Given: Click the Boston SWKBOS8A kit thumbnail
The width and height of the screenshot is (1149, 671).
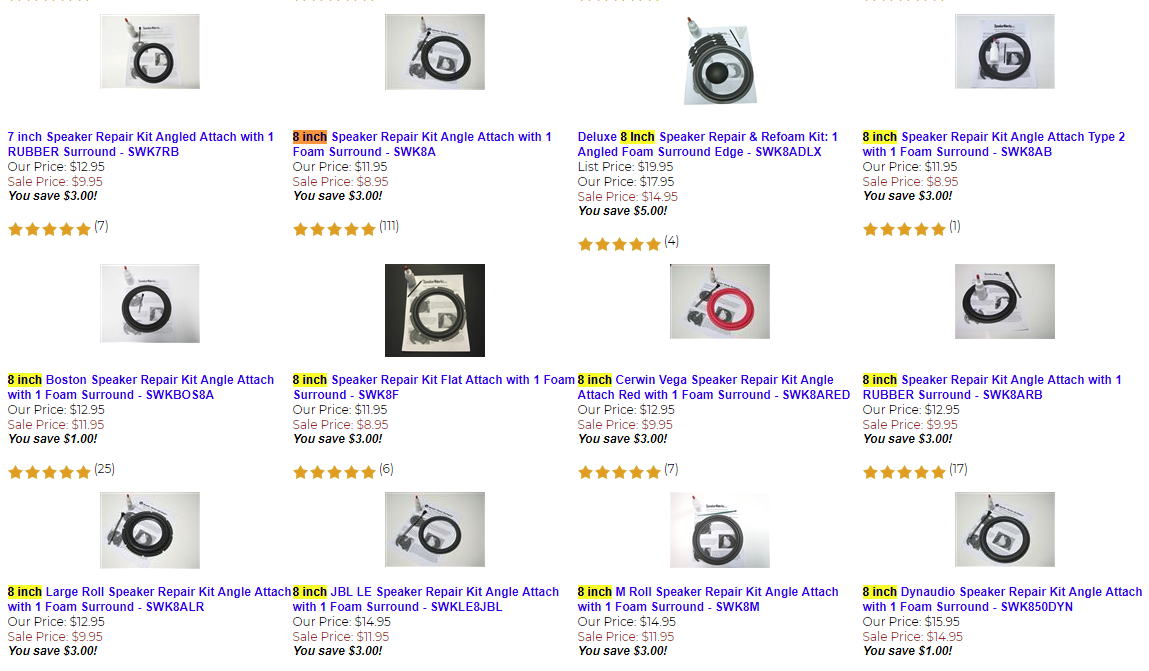Looking at the screenshot, I should tap(150, 301).
